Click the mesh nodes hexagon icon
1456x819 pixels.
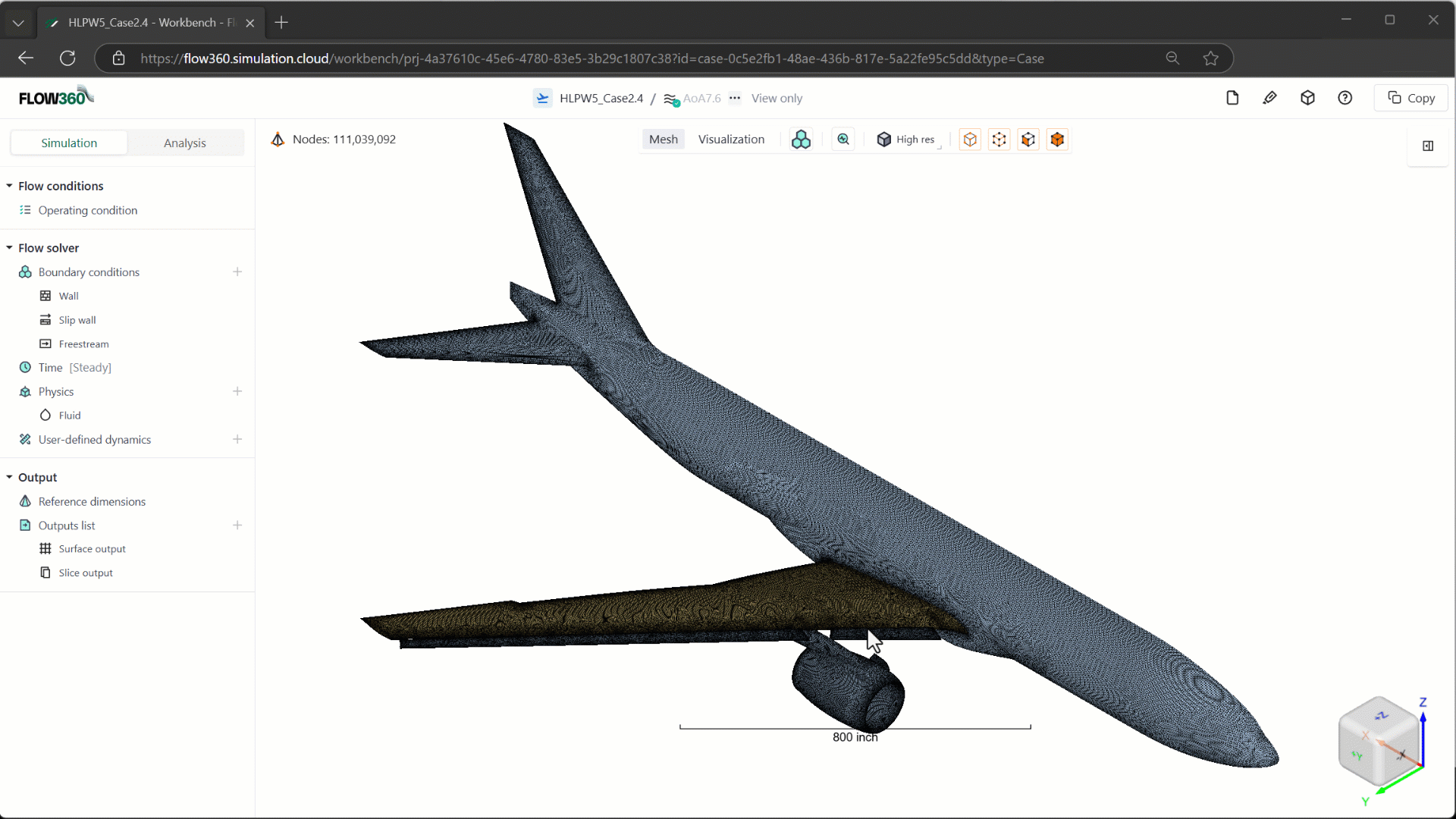(802, 139)
